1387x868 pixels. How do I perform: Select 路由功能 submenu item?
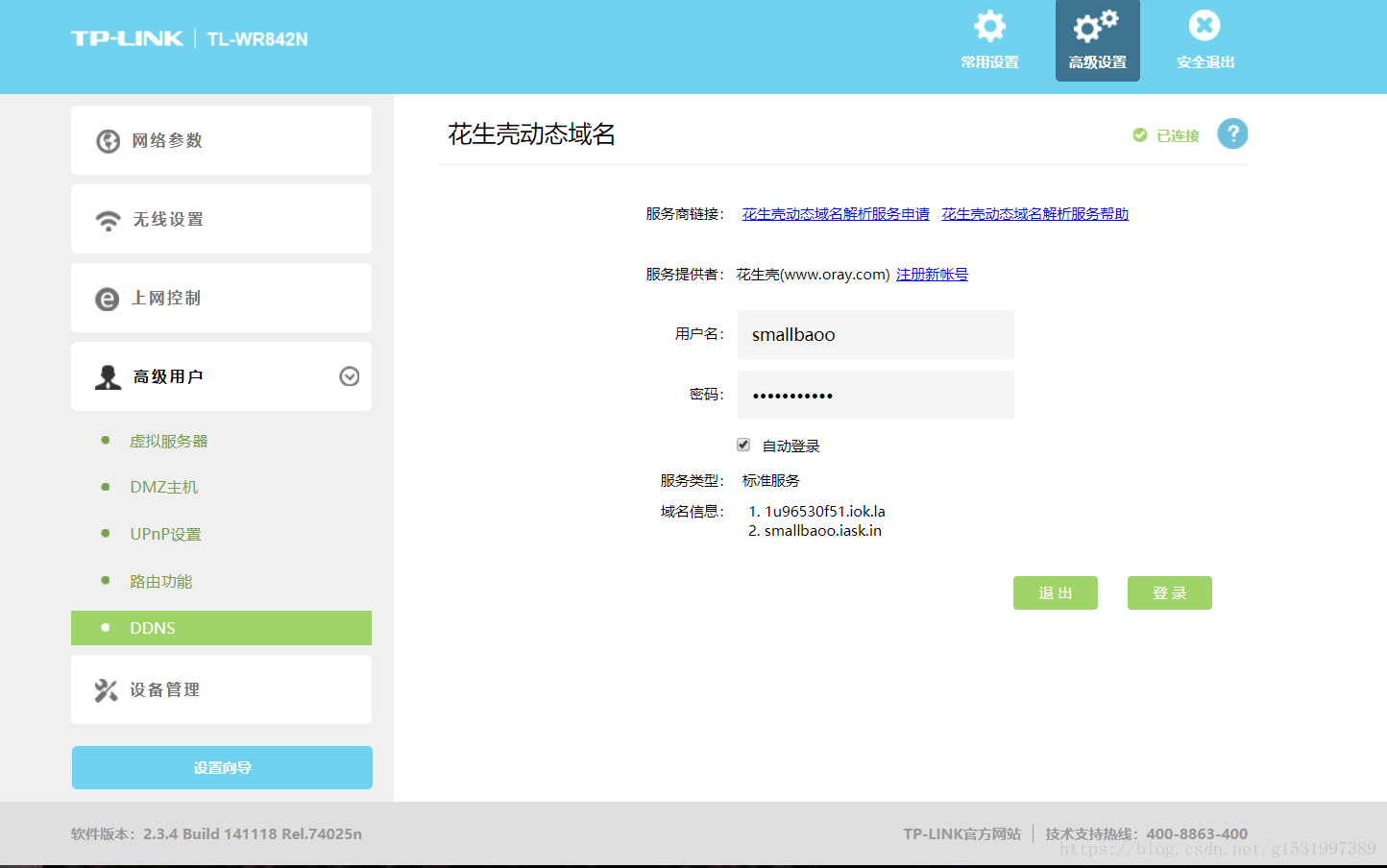coord(161,581)
